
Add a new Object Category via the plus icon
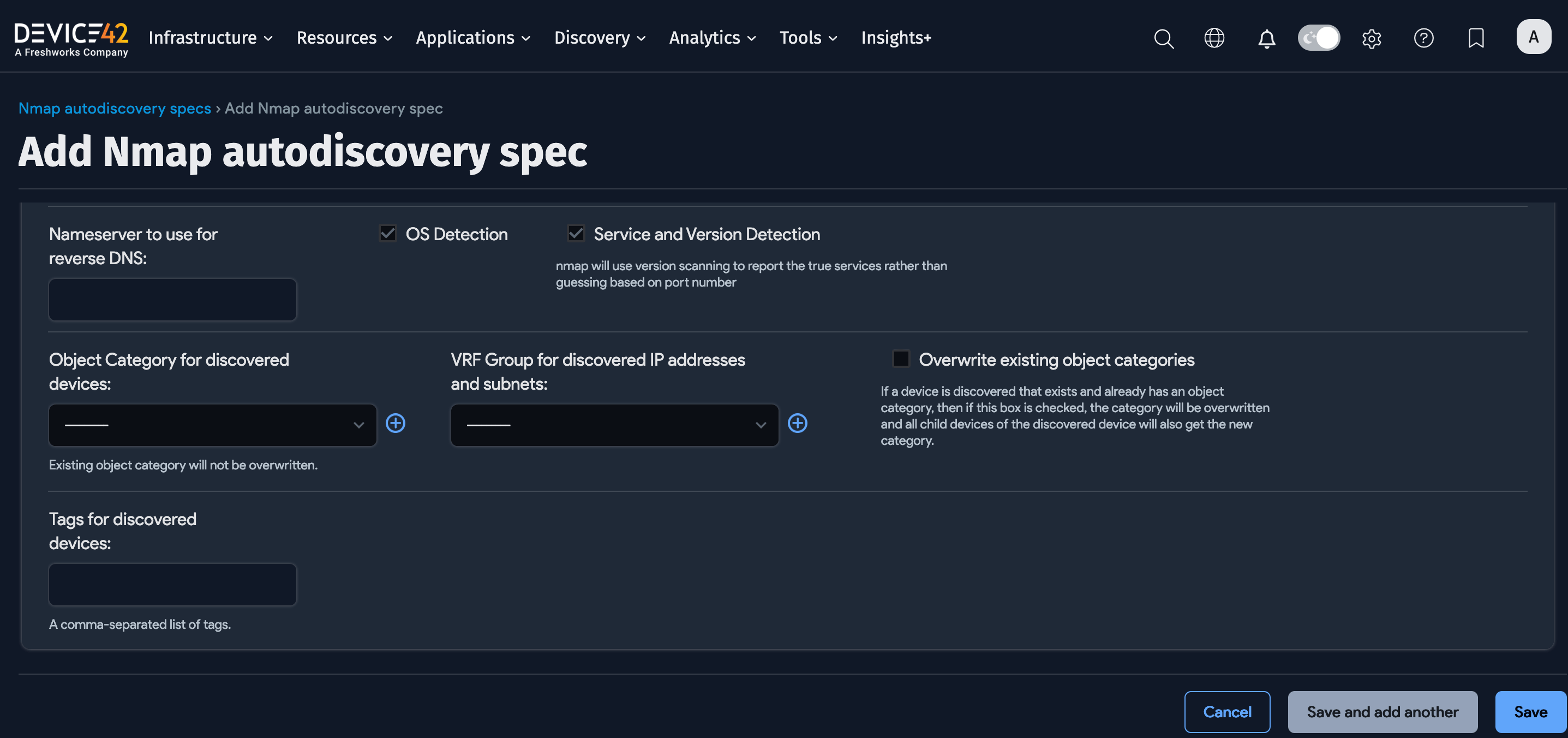(x=396, y=423)
